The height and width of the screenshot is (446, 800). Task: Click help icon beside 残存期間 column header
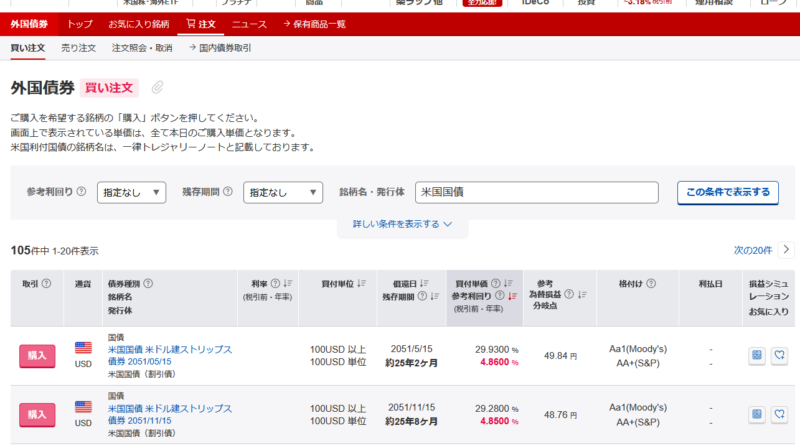[422, 296]
